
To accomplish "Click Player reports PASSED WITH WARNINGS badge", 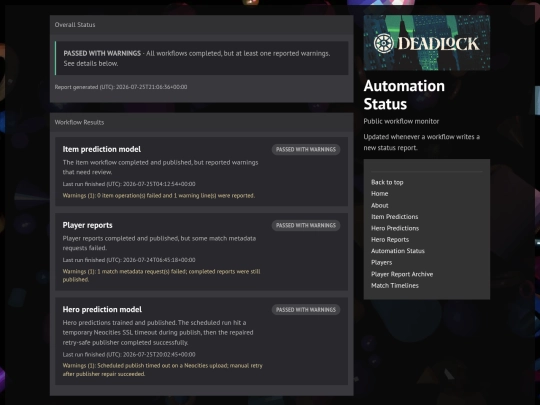I will [x=306, y=226].
